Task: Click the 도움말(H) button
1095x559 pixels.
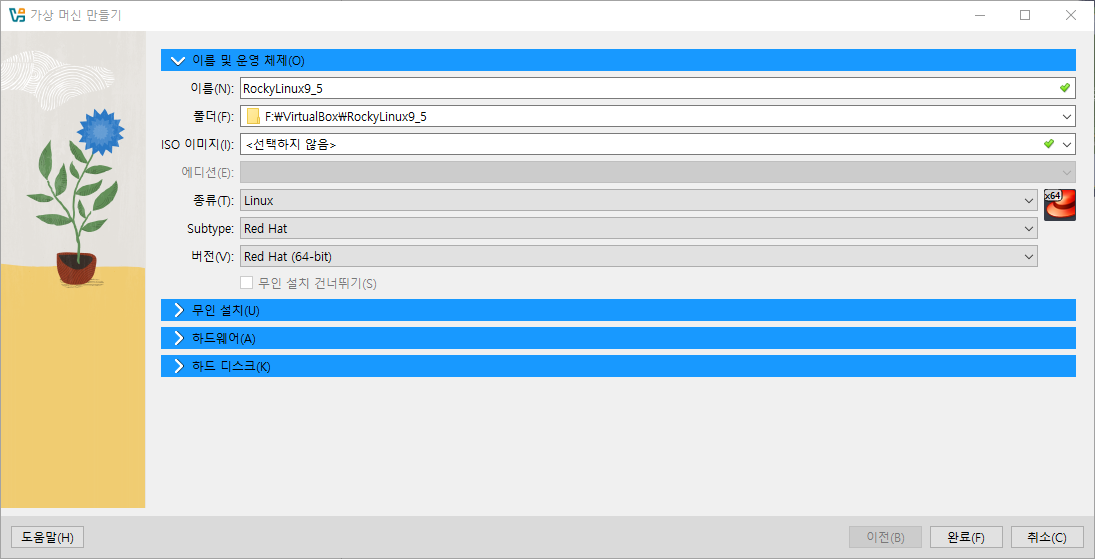Action: pos(47,537)
